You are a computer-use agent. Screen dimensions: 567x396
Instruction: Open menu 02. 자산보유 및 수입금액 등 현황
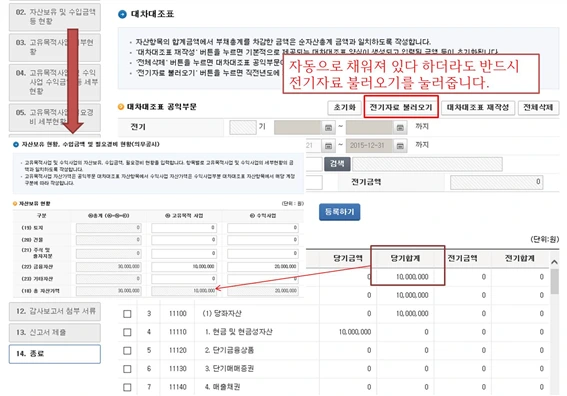tap(55, 17)
